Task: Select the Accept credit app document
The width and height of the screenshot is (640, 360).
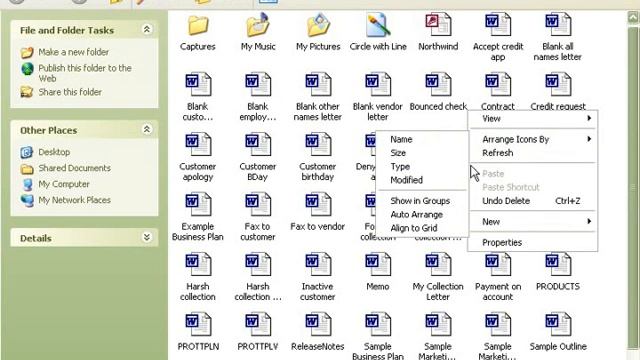Action: 498,24
